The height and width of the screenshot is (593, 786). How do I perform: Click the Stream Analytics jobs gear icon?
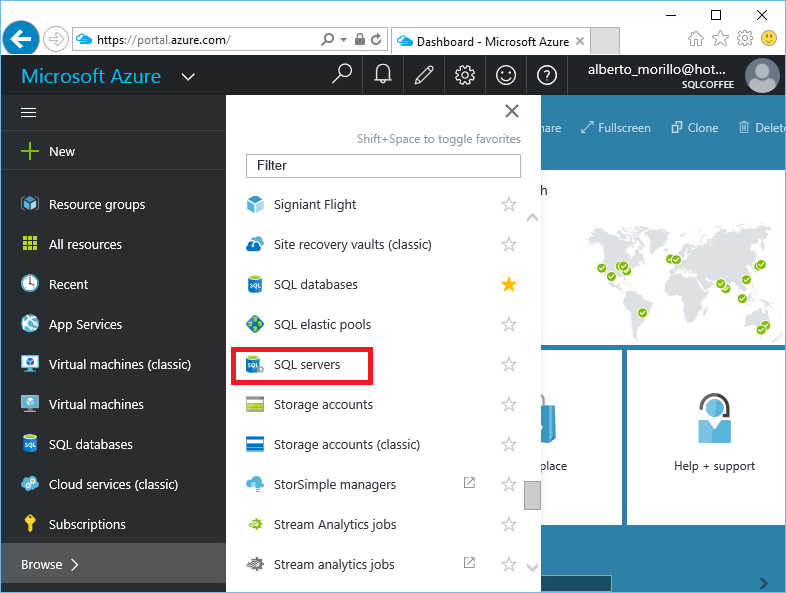(255, 524)
